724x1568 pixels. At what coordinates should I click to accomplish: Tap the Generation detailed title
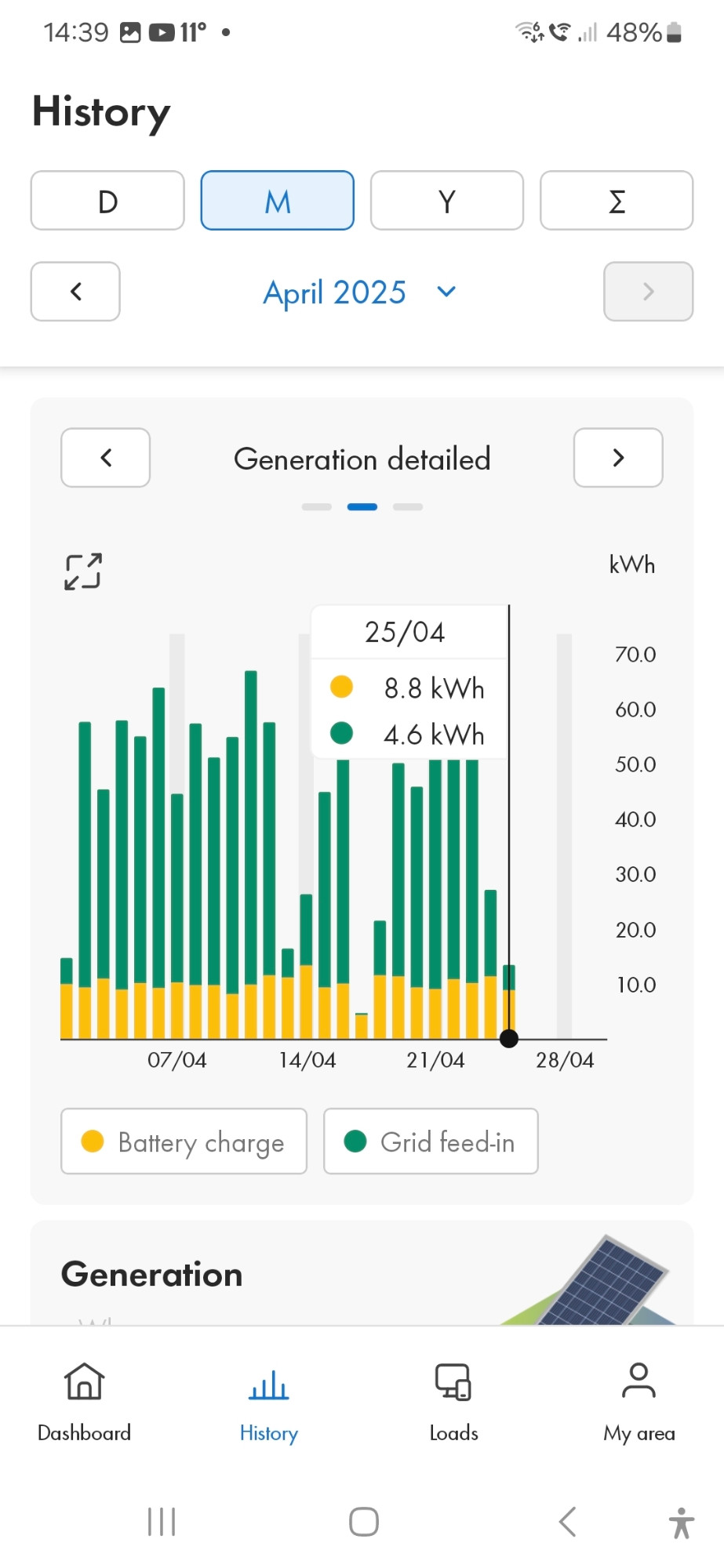pyautogui.click(x=362, y=459)
